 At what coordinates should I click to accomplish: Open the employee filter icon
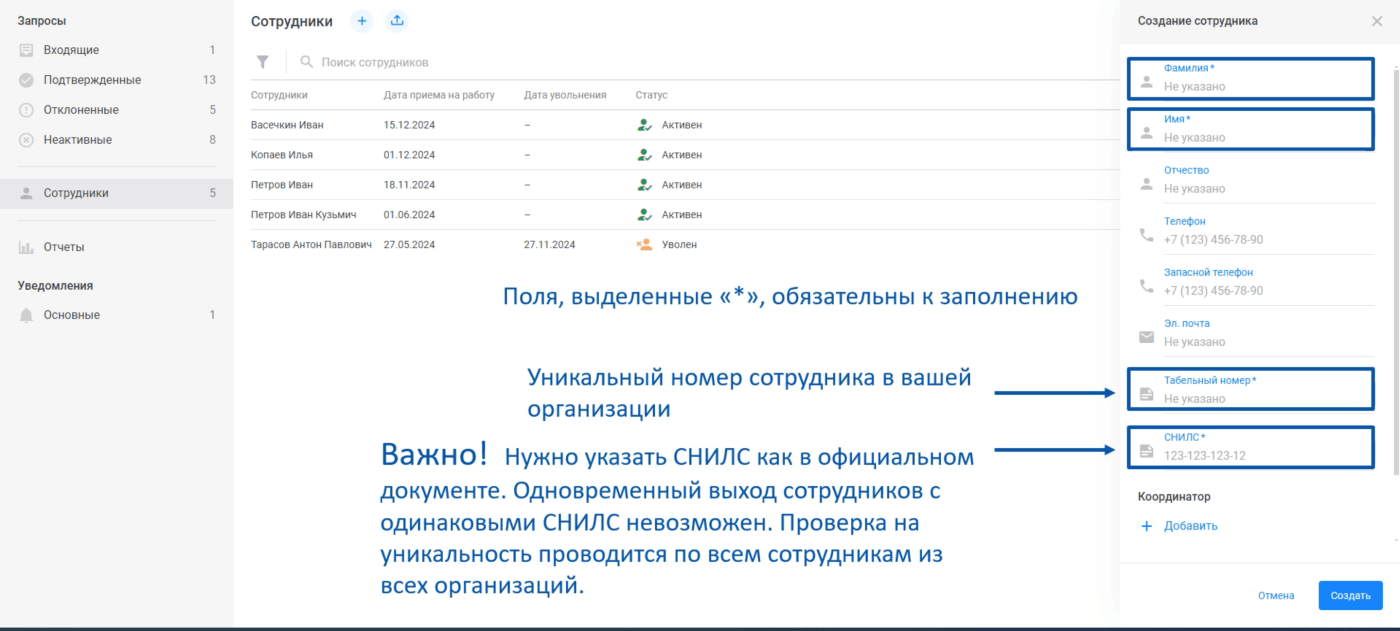pos(262,62)
